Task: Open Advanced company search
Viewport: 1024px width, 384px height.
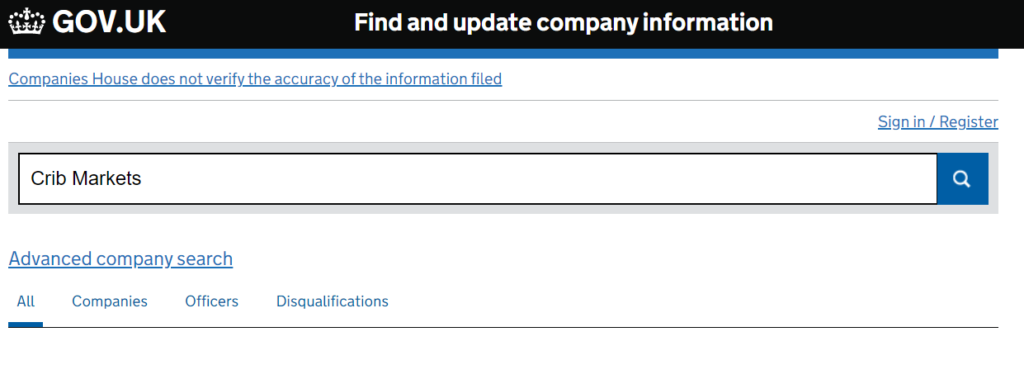Action: (x=121, y=259)
